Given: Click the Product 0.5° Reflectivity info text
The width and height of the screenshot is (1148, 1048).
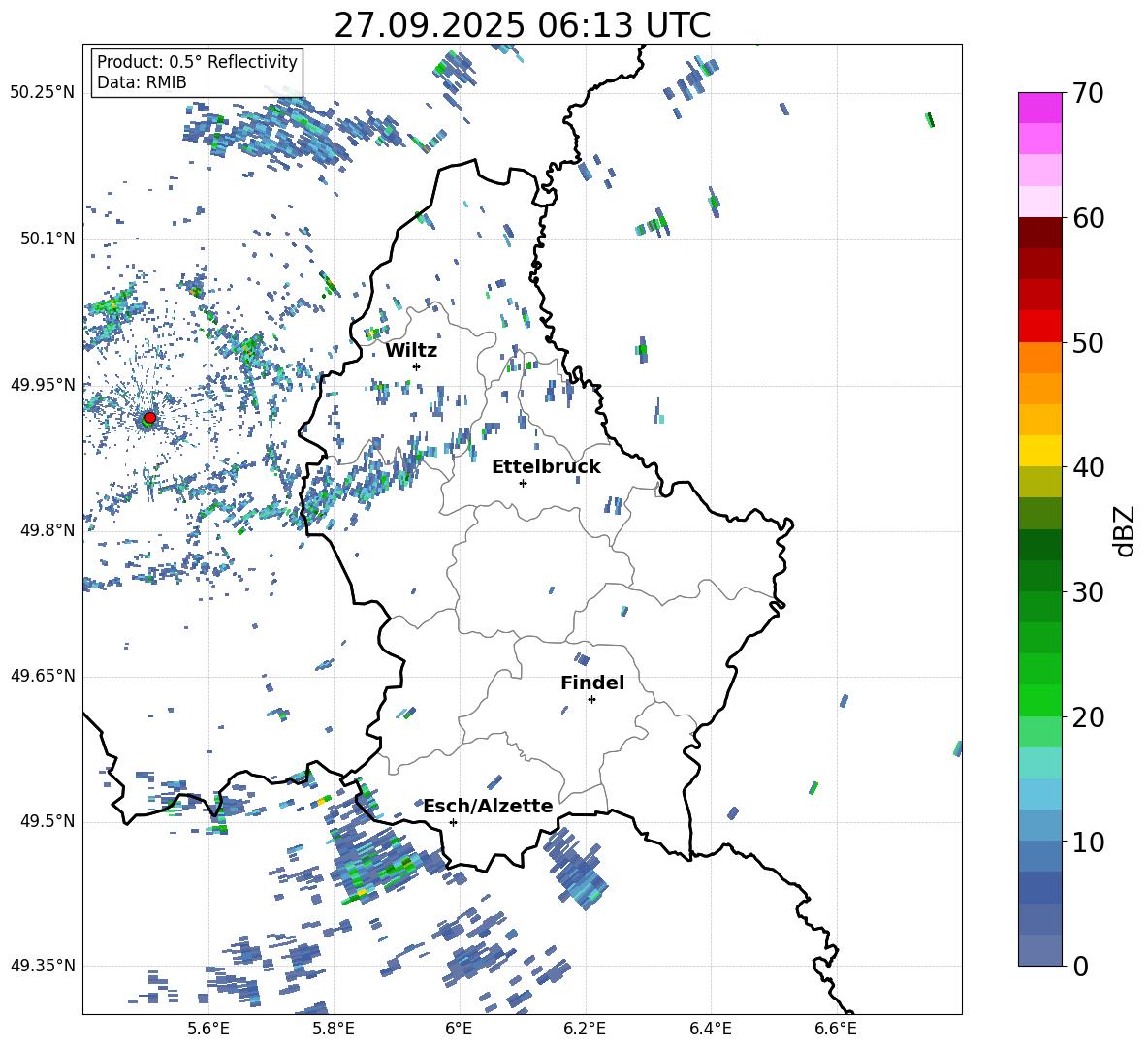Looking at the screenshot, I should (197, 62).
